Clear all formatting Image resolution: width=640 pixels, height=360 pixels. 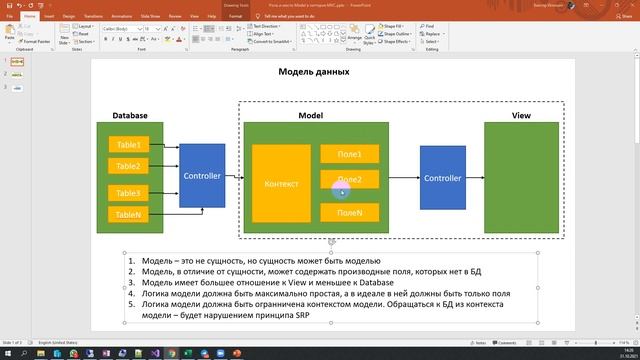183,29
